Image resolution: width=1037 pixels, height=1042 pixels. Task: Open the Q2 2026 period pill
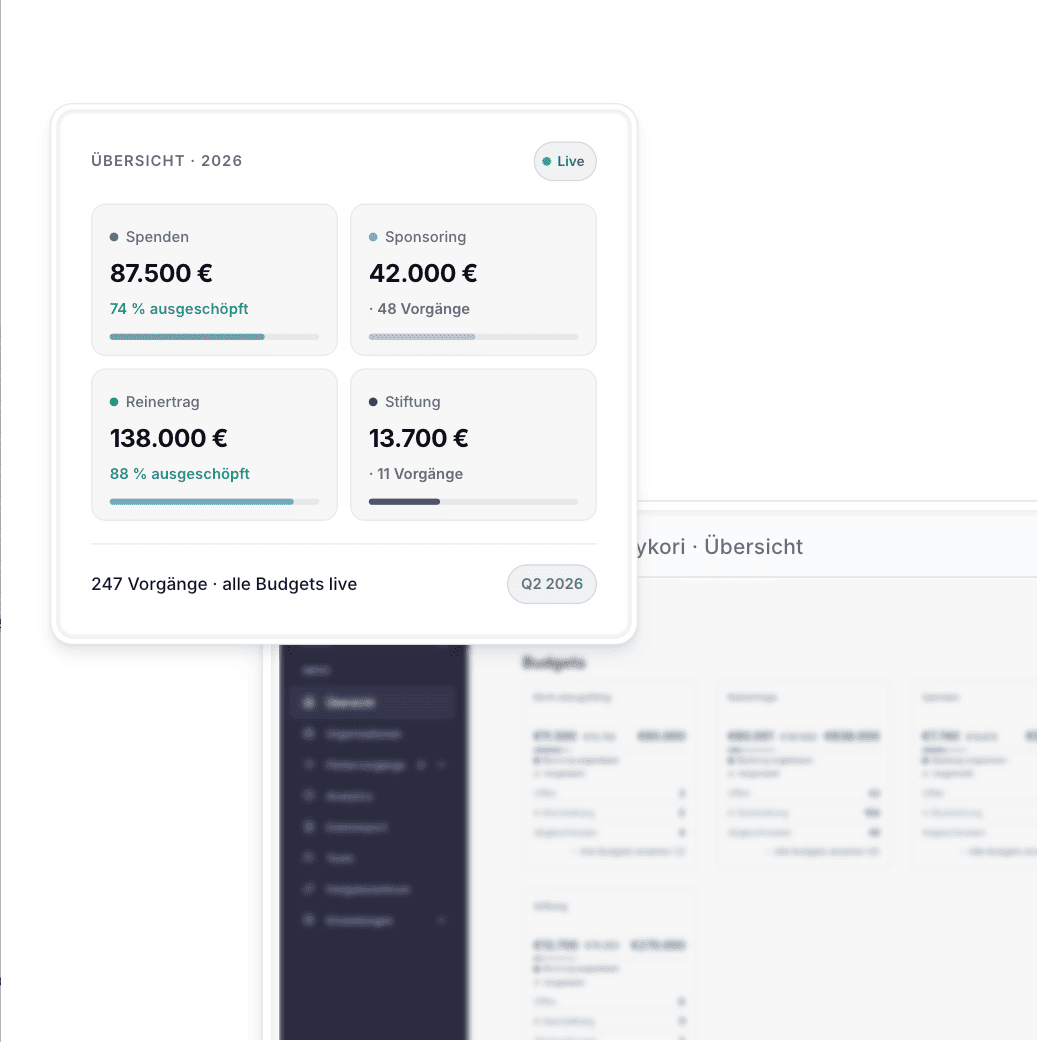pos(552,584)
